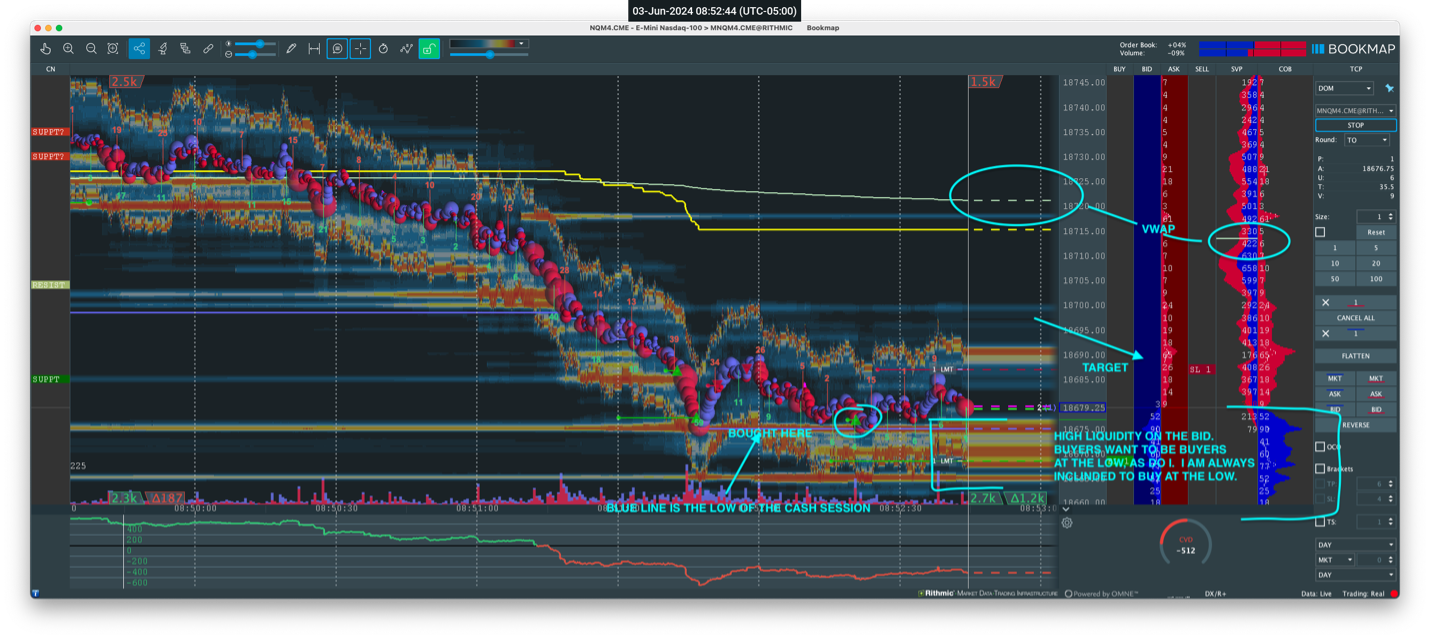Screen dimensions: 1430x641
Task: Click the slider below the color gradient
Action: 489,55
